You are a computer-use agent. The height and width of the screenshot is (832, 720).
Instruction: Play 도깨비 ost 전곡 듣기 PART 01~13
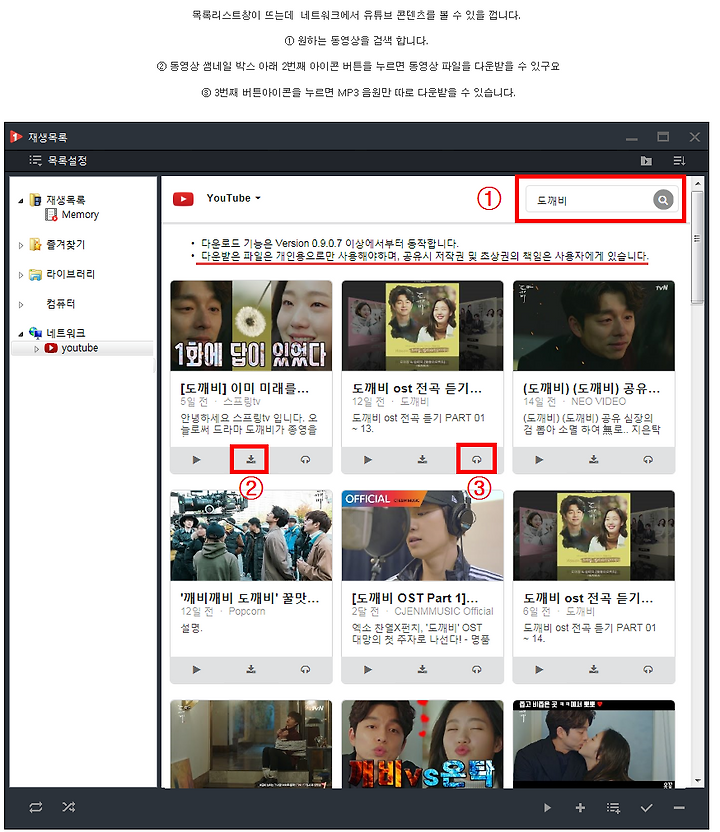(368, 460)
